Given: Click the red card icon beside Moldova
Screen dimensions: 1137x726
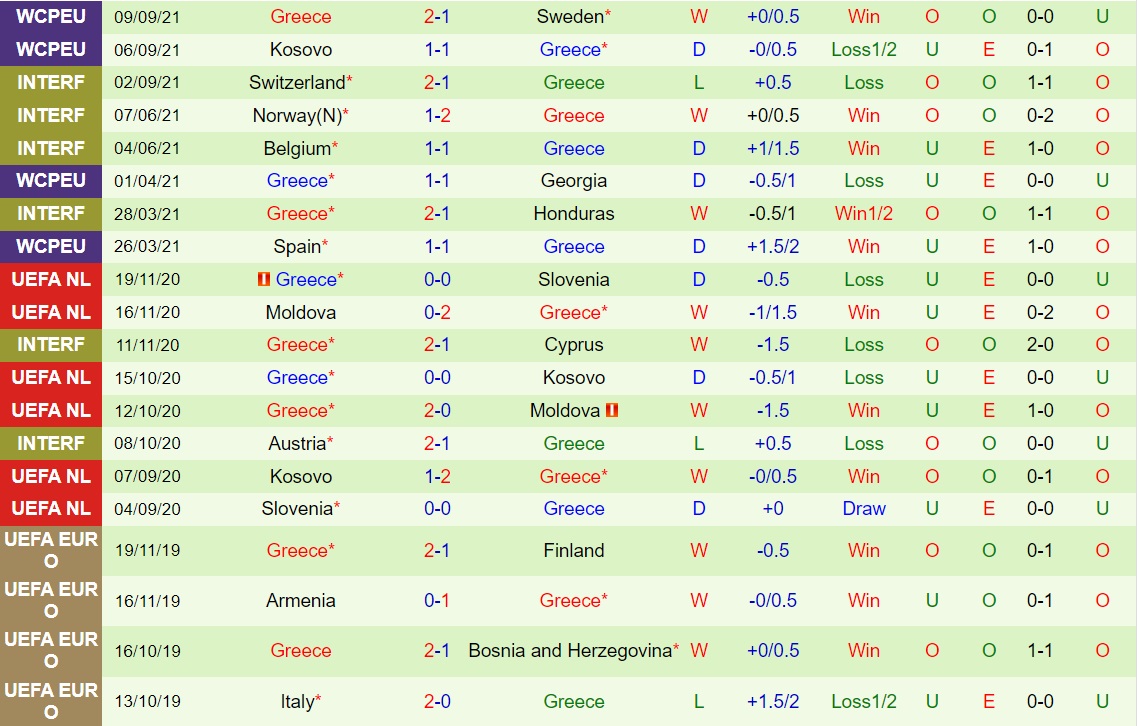Looking at the screenshot, I should tap(612, 411).
